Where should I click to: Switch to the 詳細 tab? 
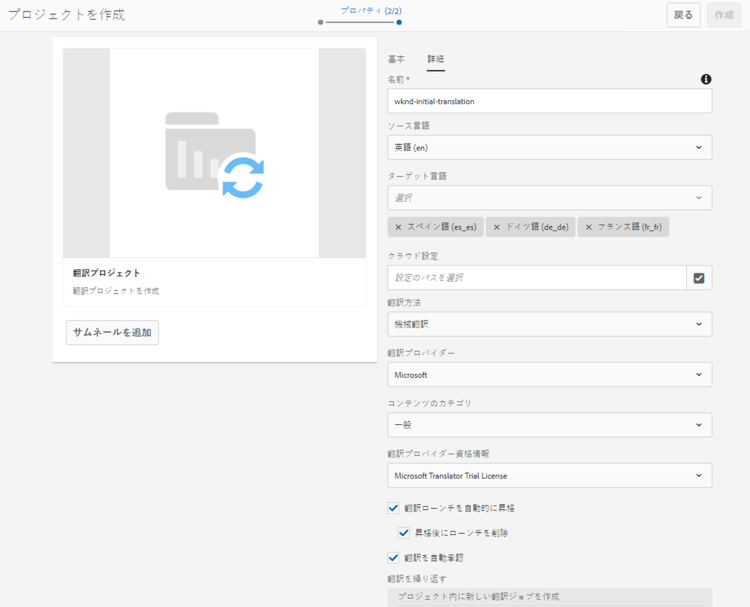point(436,59)
